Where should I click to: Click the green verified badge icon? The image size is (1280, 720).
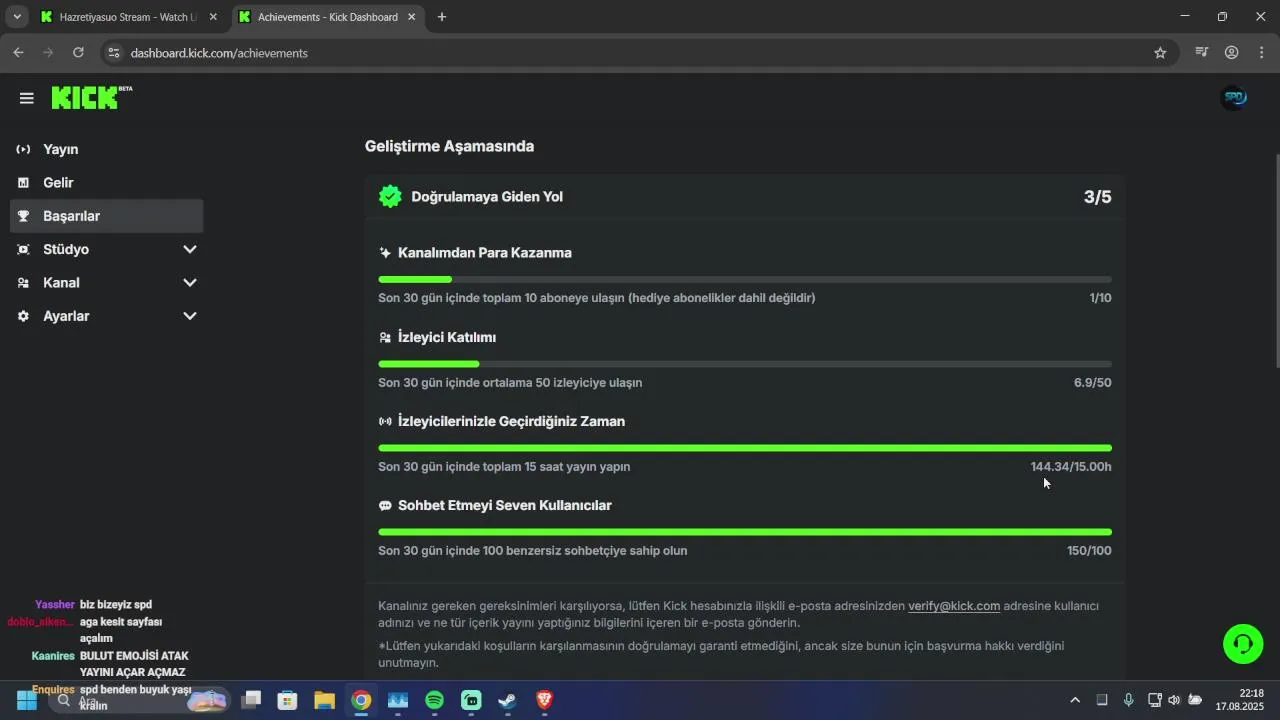(390, 197)
